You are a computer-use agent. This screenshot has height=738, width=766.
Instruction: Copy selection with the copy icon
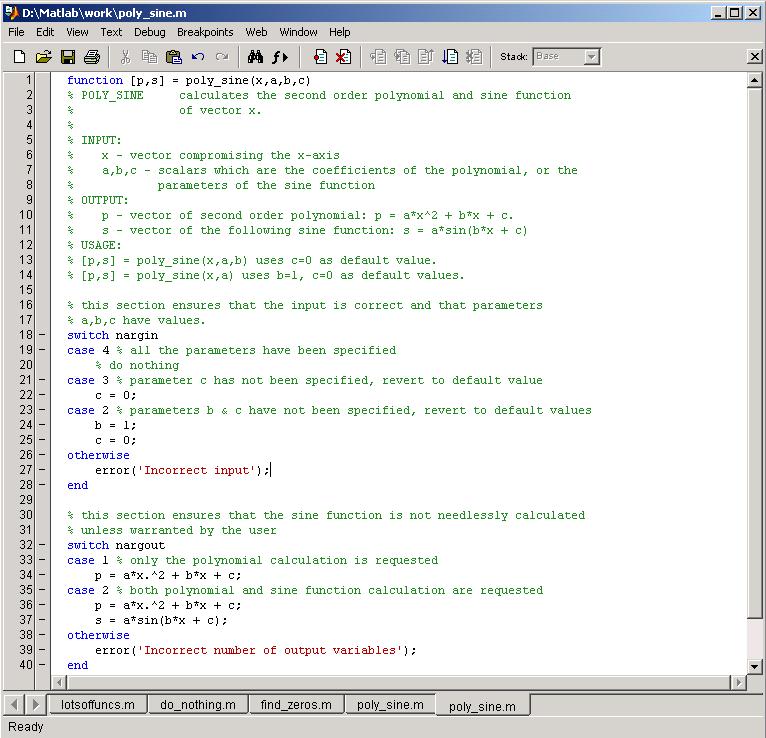click(149, 57)
